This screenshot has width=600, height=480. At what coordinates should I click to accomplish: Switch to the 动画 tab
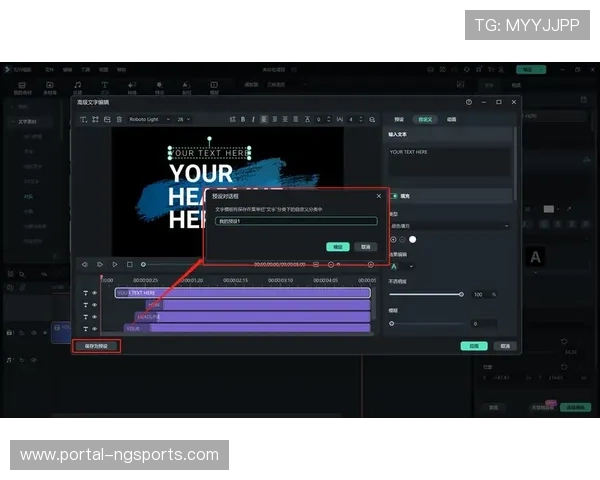pos(451,119)
